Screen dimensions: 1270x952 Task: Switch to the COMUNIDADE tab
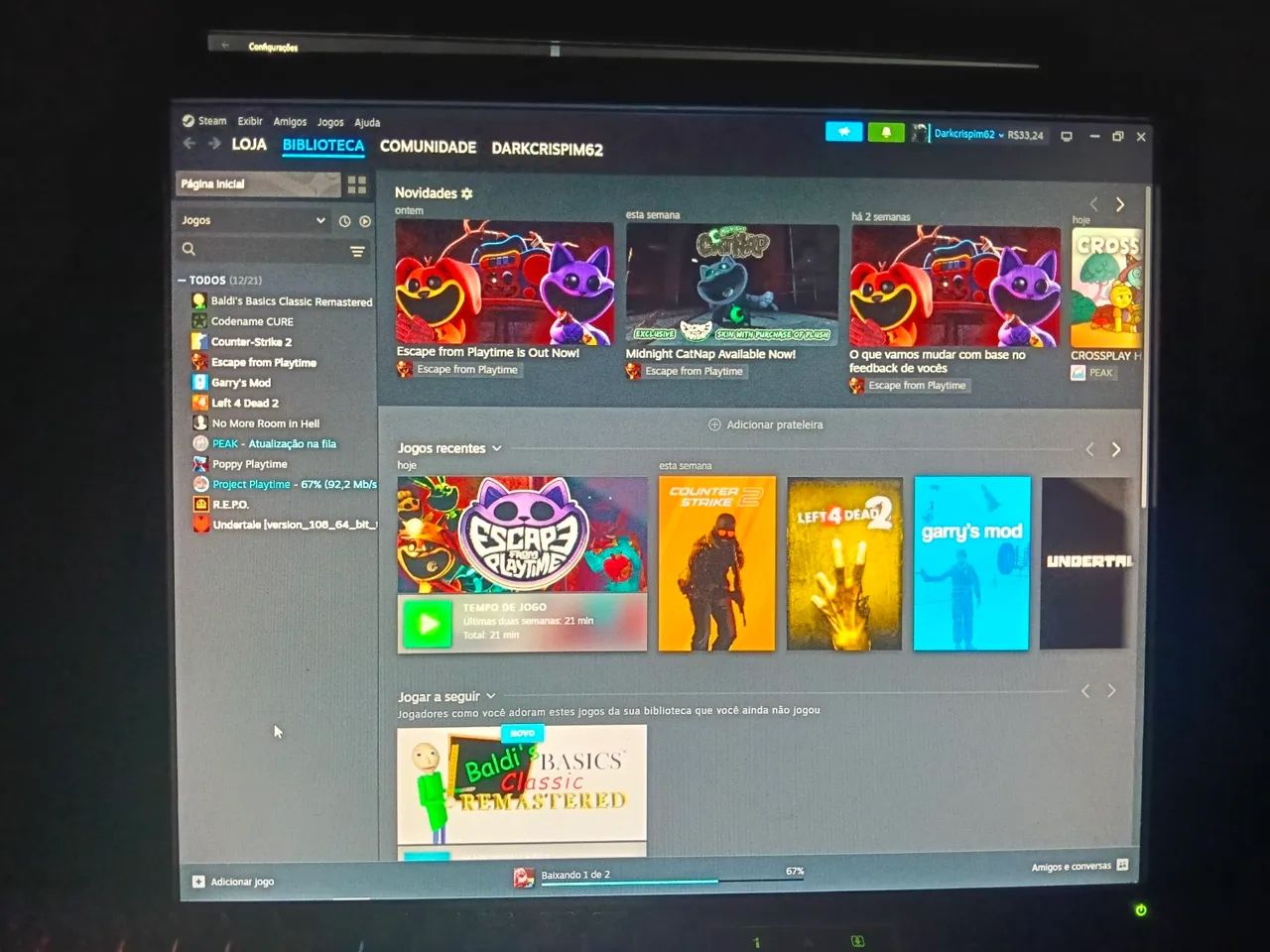pyautogui.click(x=428, y=147)
